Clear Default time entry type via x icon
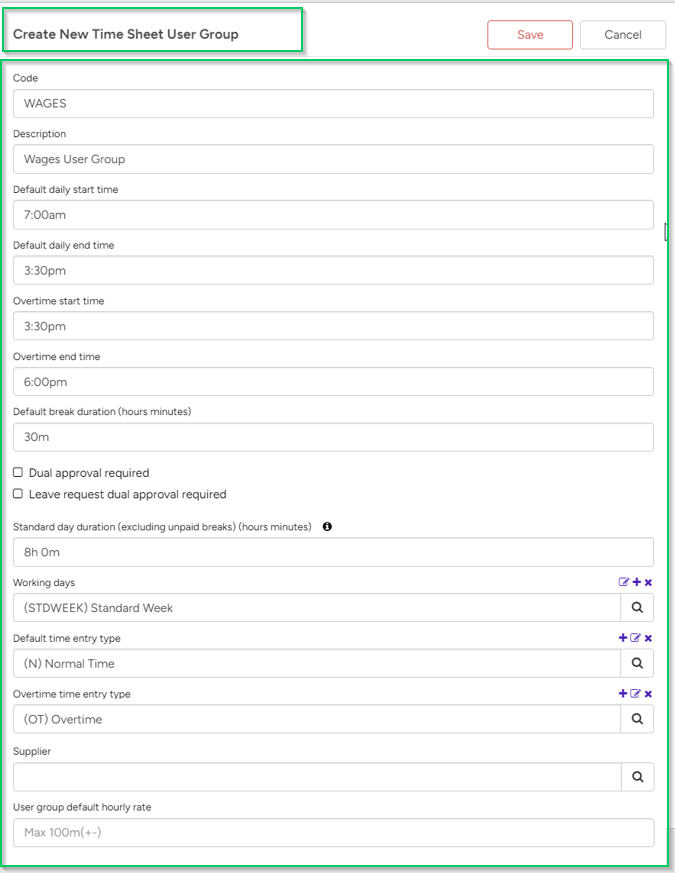The width and height of the screenshot is (675, 873). [x=648, y=638]
